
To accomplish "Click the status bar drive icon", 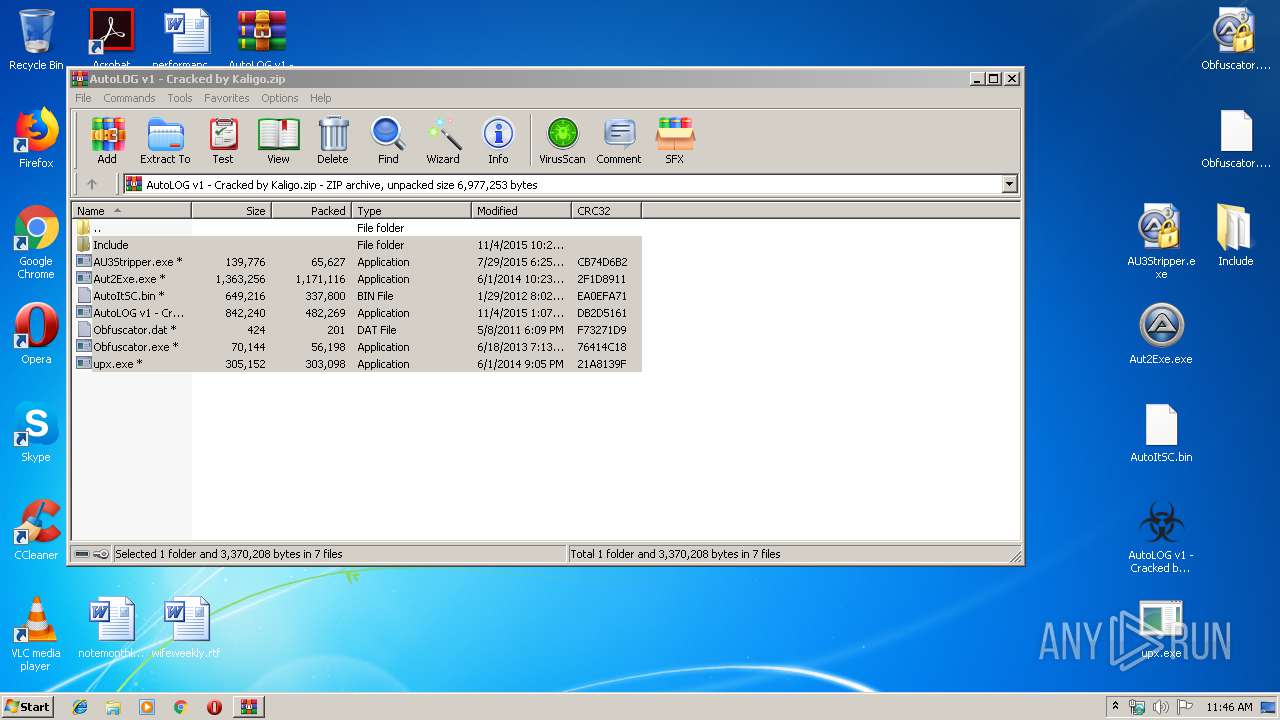I will (82, 554).
